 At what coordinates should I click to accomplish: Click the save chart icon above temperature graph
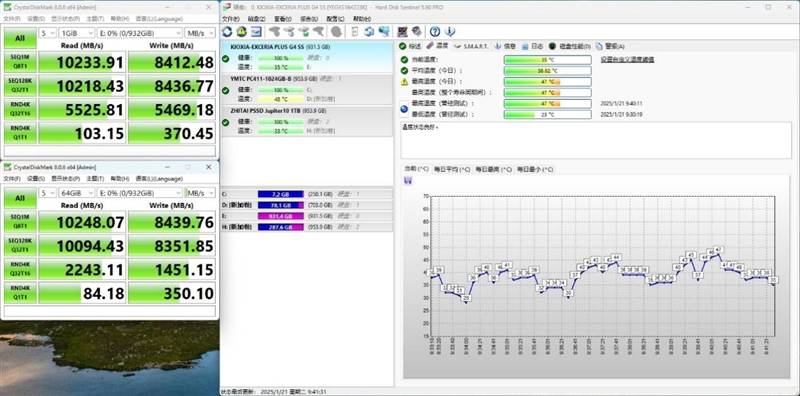tap(408, 181)
